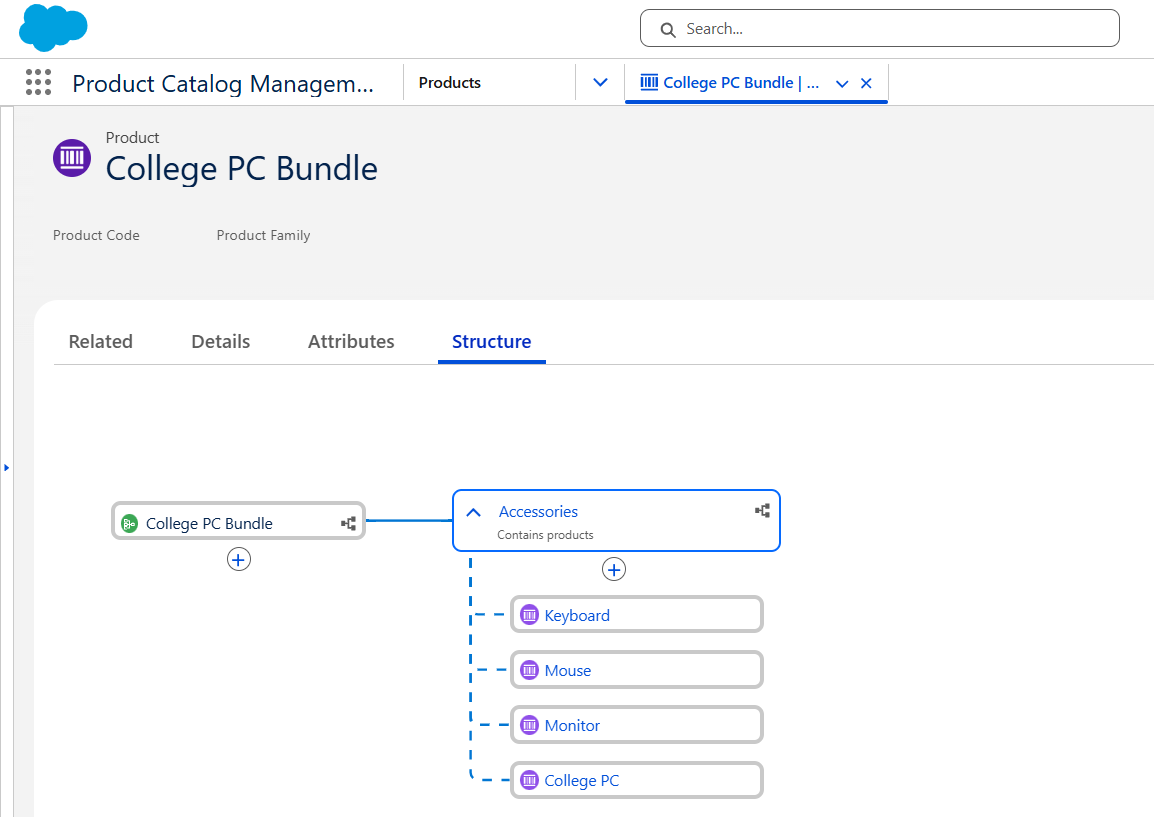
Task: Expand the left sidebar panel arrow
Action: pos(6,467)
